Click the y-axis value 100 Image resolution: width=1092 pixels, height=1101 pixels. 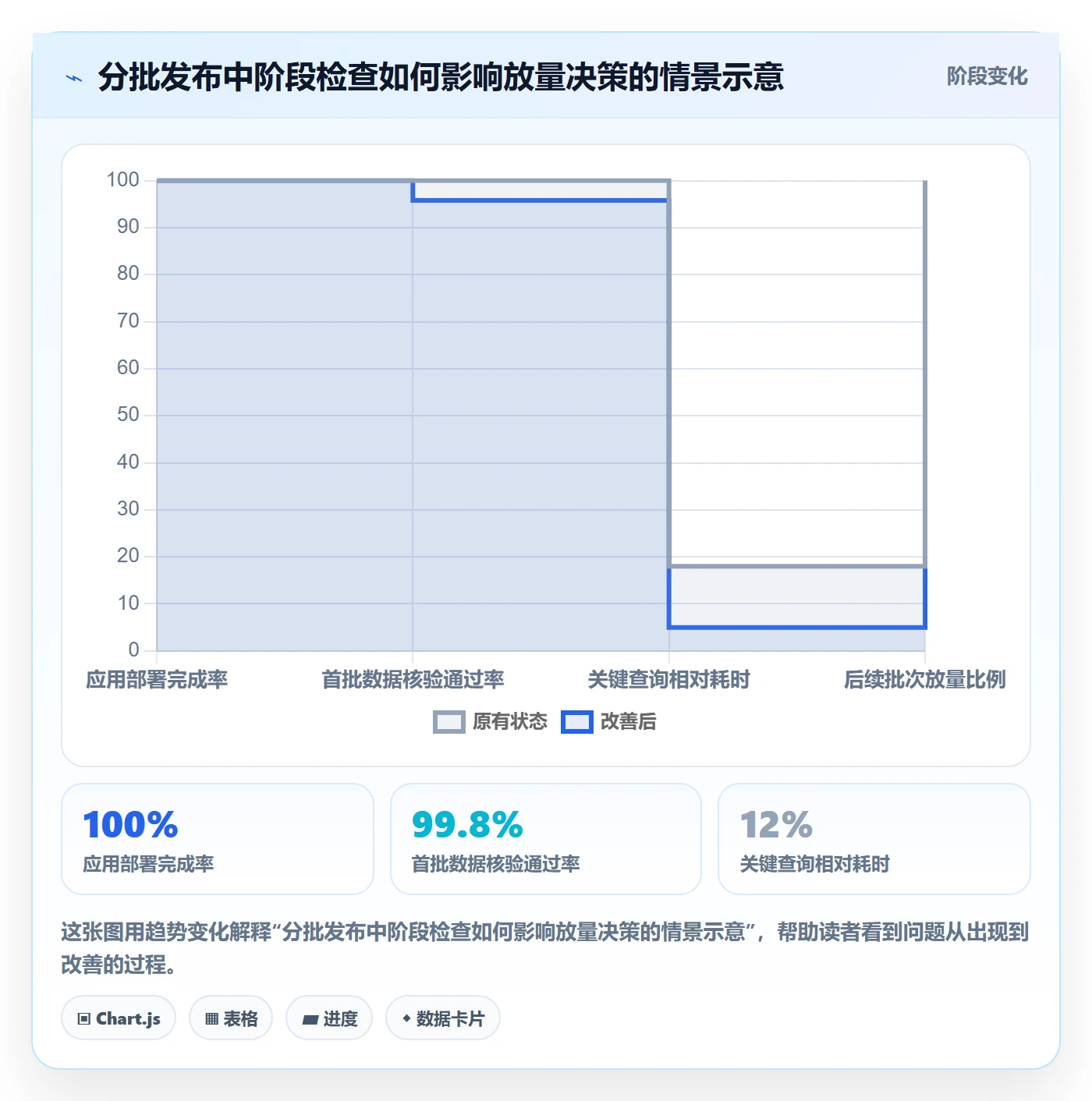tap(123, 180)
